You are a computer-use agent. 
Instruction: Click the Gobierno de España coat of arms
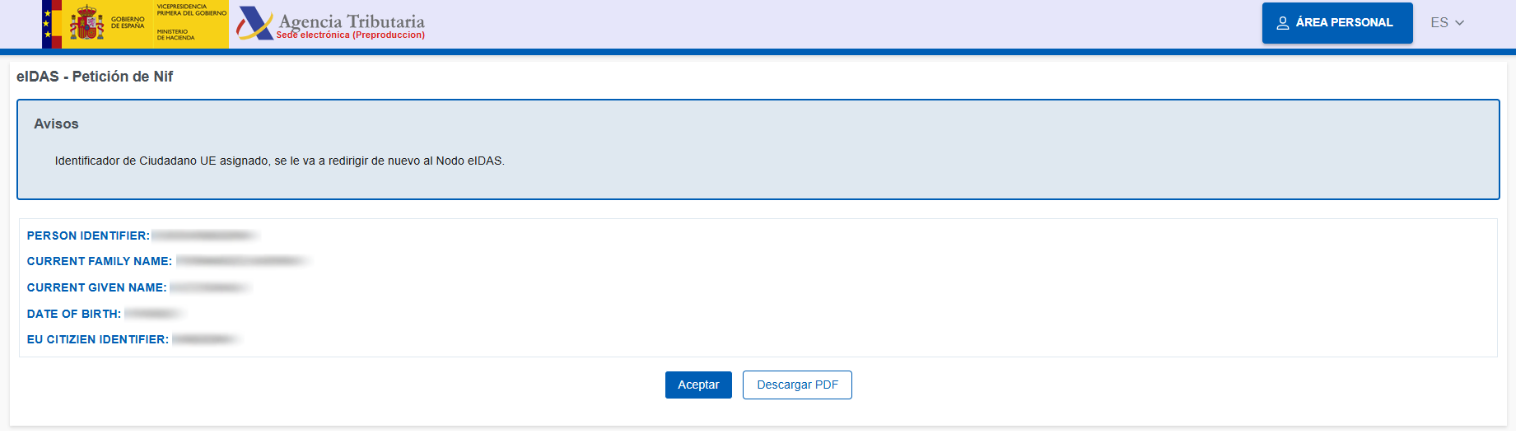87,25
